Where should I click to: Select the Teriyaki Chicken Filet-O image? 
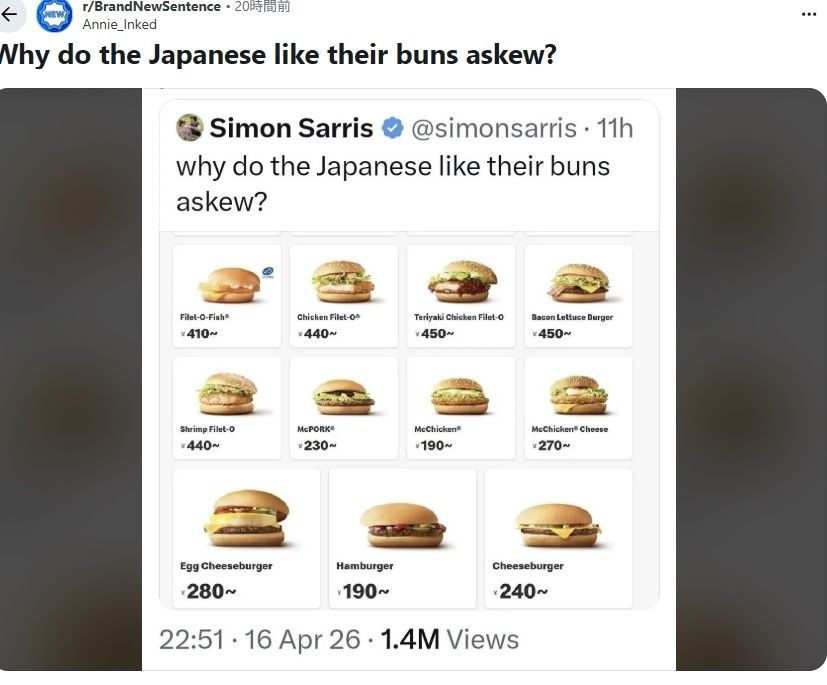[460, 281]
